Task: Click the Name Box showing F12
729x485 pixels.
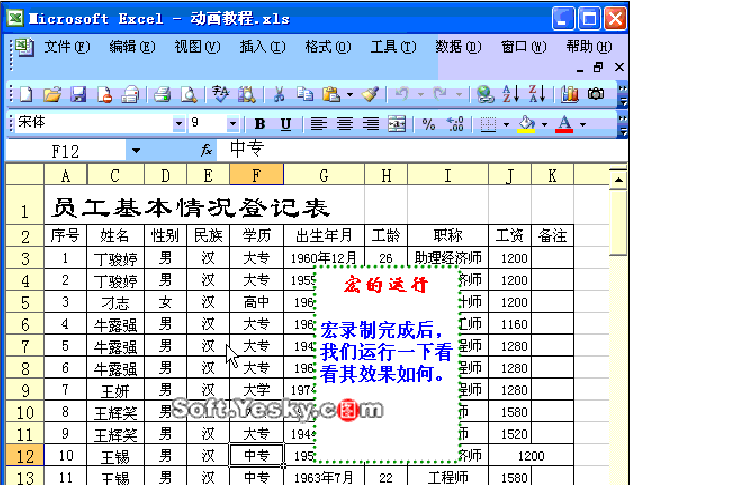Action: click(x=65, y=151)
